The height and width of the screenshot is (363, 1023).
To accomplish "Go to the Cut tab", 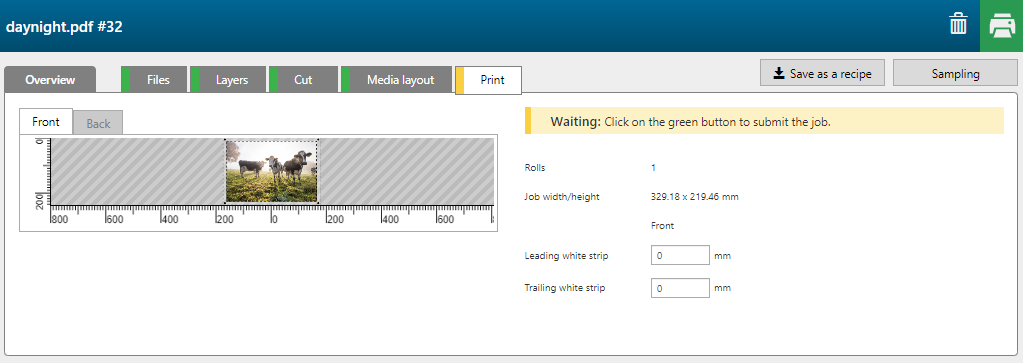I will (x=303, y=80).
